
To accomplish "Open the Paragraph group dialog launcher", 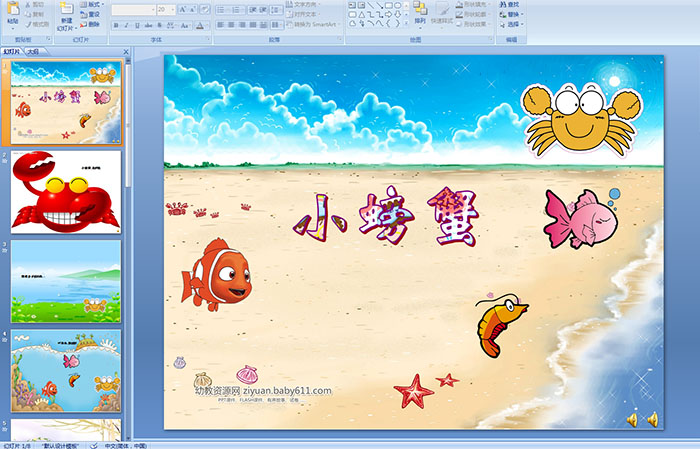I will (x=340, y=40).
